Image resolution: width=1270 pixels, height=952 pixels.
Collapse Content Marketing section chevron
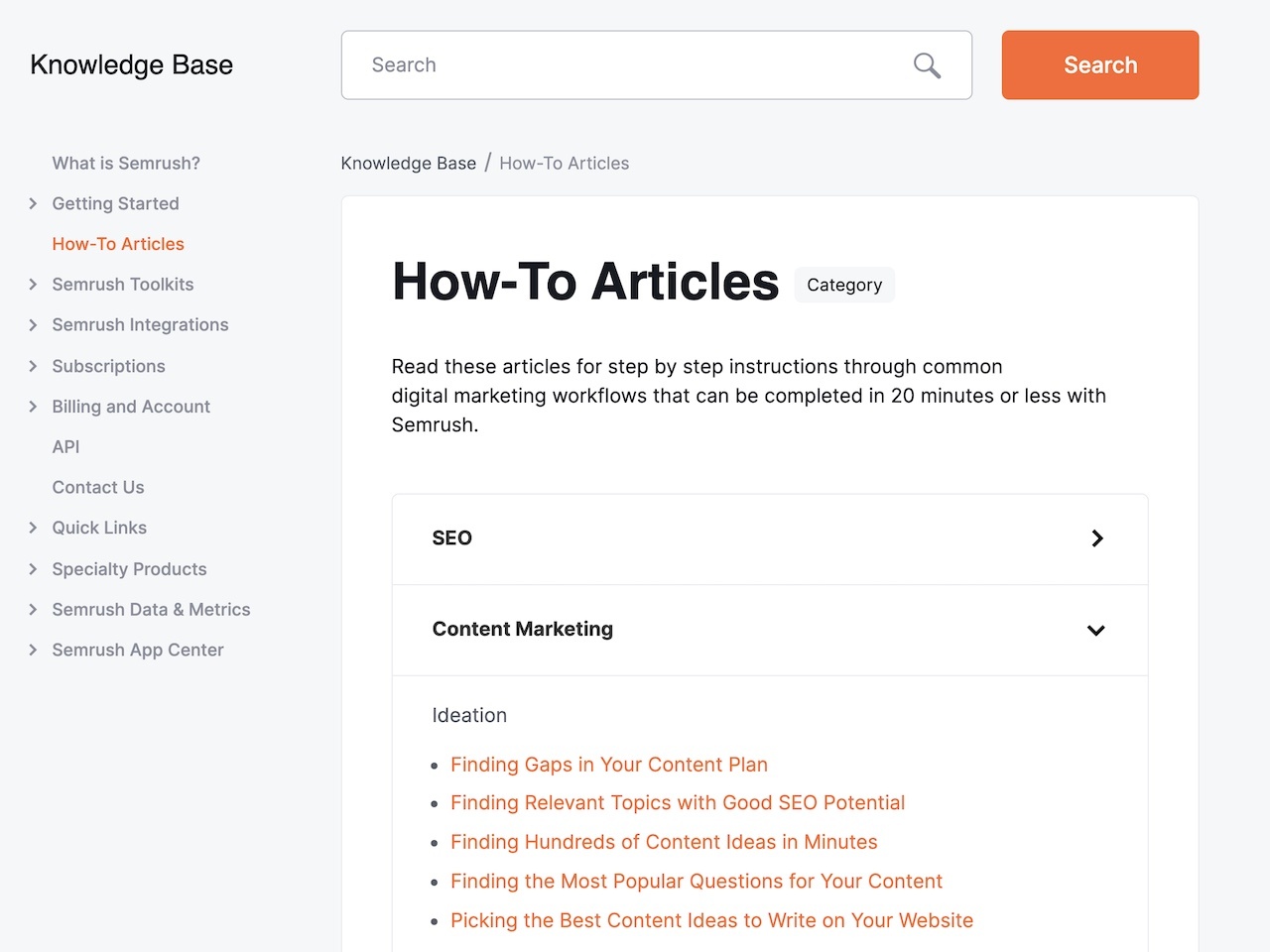(1096, 630)
